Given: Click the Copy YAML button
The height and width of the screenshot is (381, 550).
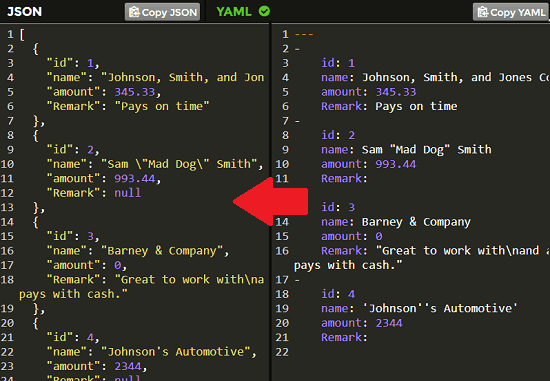Looking at the screenshot, I should tap(511, 12).
